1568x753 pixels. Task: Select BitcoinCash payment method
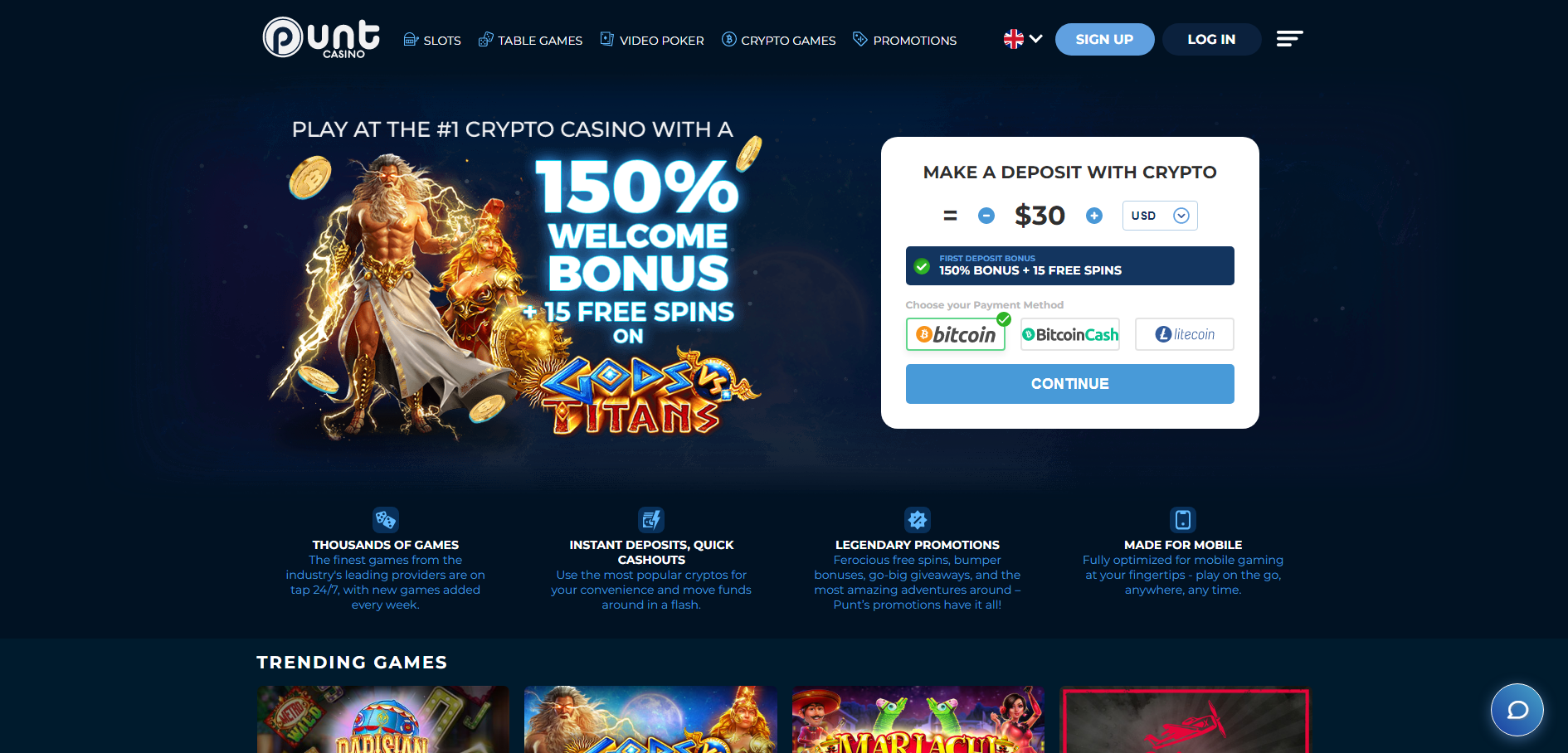click(x=1070, y=334)
